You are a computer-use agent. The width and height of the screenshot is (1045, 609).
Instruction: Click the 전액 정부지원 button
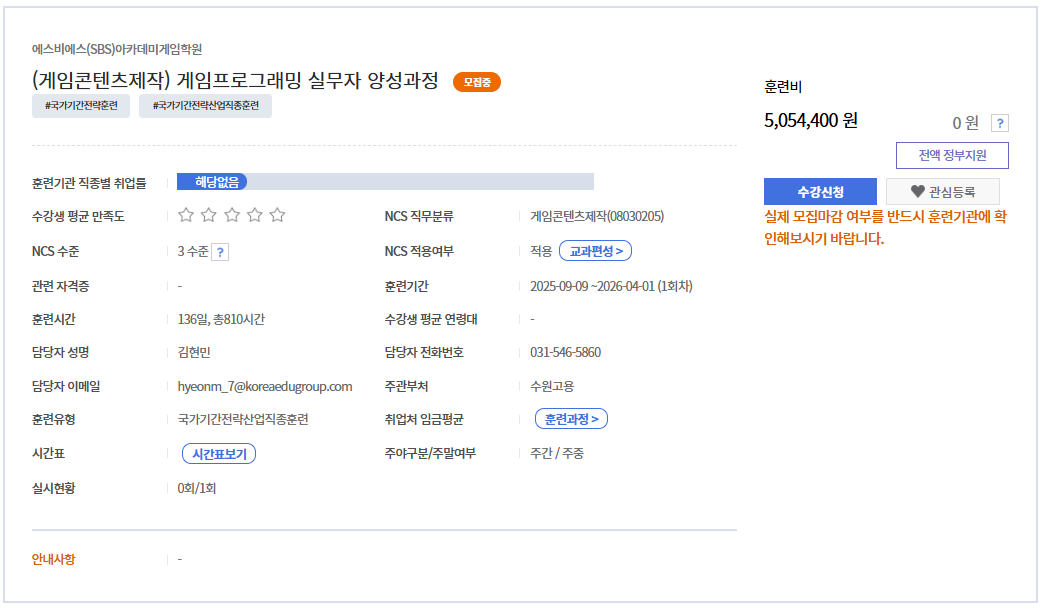point(952,156)
